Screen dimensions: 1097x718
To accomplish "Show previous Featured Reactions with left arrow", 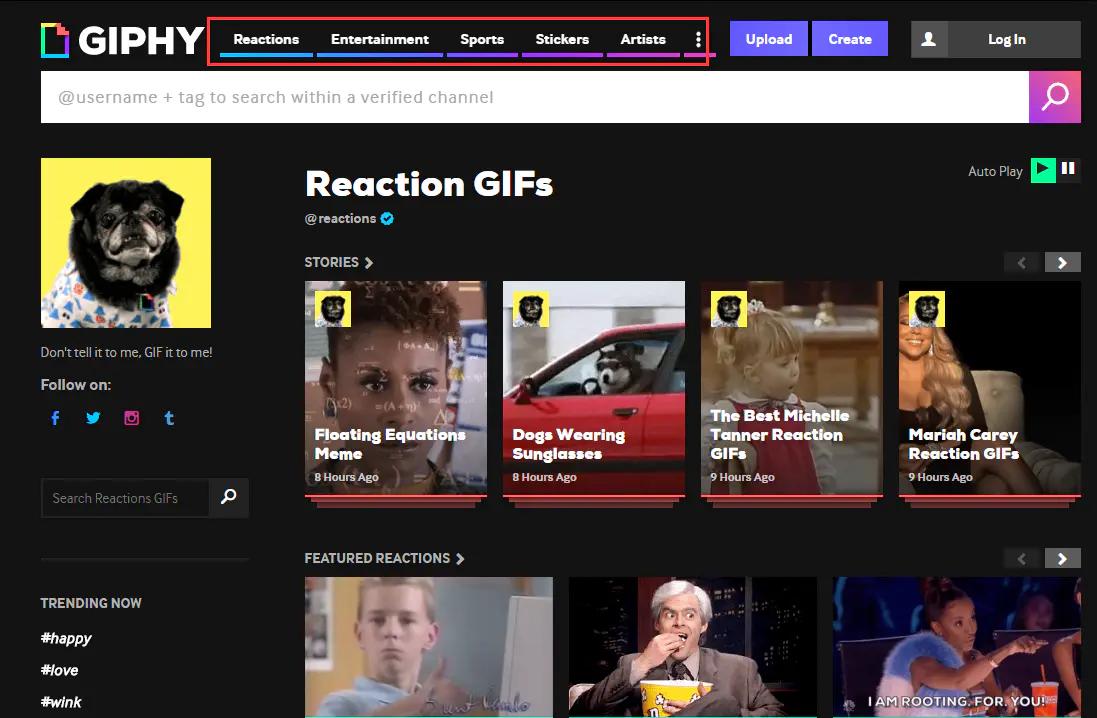I will [x=1021, y=558].
